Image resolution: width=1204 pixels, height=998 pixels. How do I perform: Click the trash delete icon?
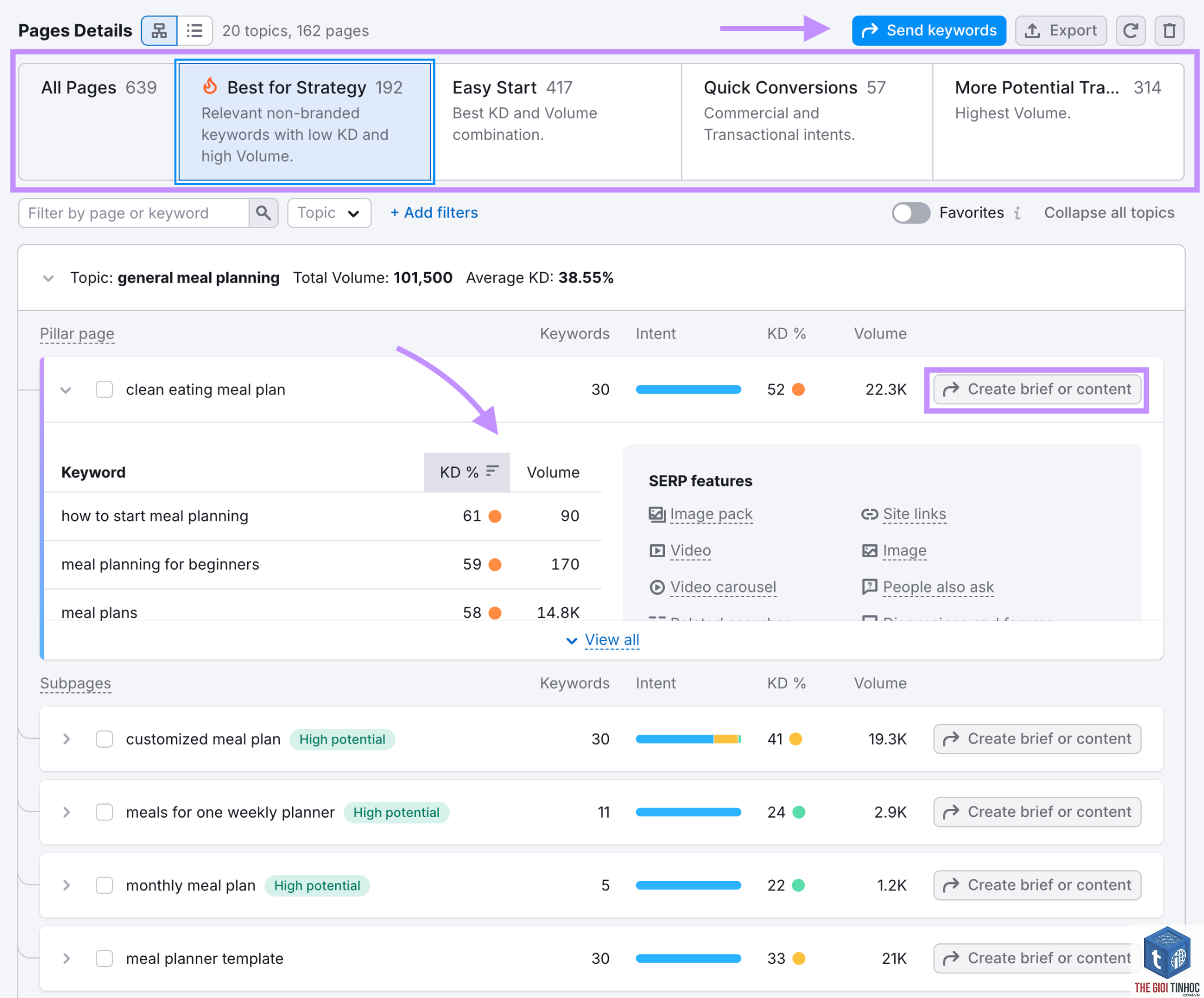coord(1169,31)
